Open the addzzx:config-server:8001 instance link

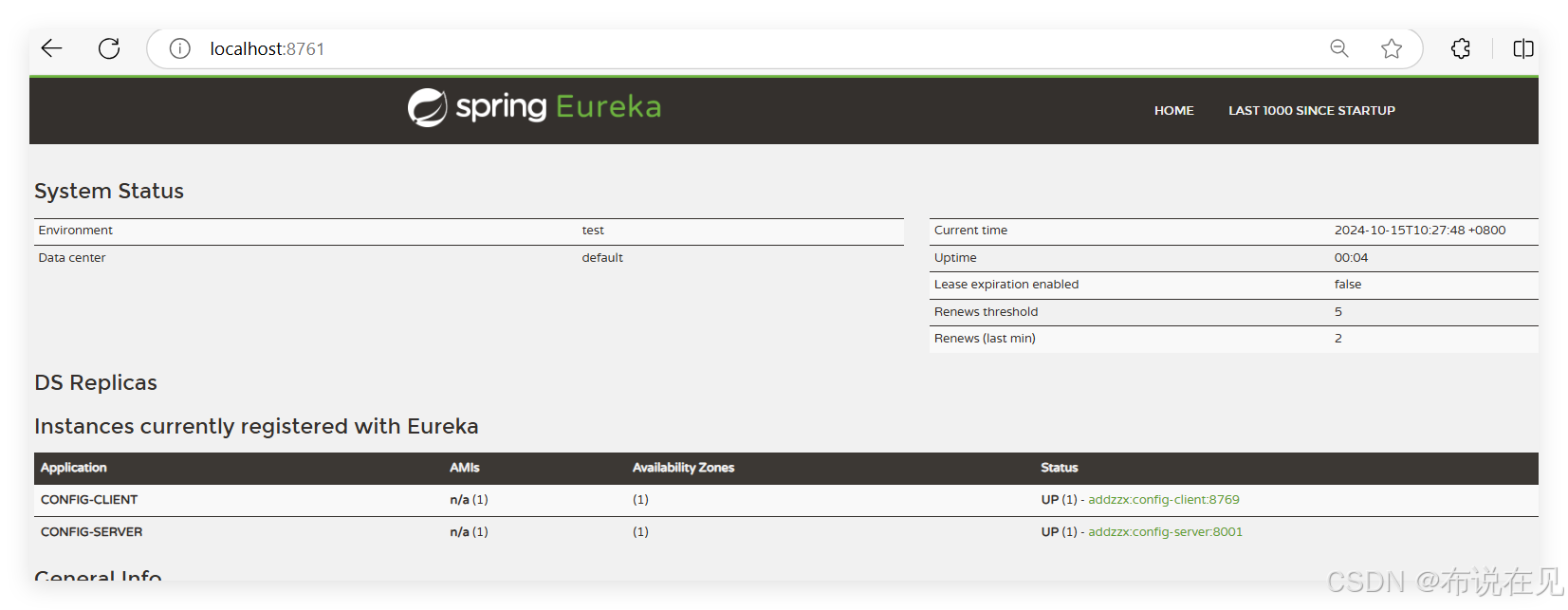[1165, 532]
